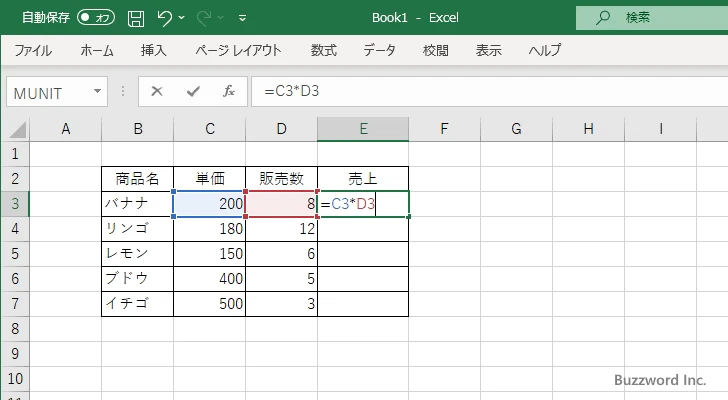Open the Redo history dropdown arrow

(221, 18)
